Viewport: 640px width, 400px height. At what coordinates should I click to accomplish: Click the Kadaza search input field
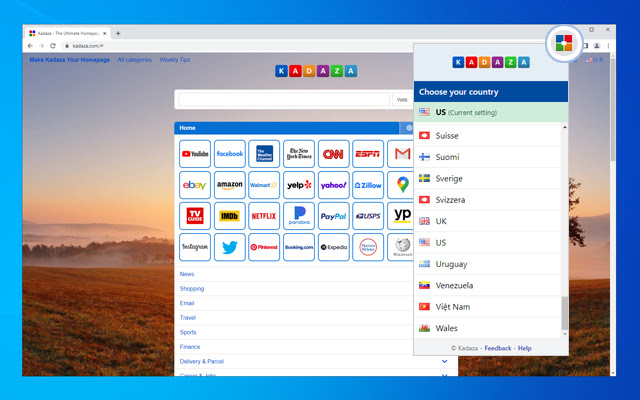(x=284, y=100)
